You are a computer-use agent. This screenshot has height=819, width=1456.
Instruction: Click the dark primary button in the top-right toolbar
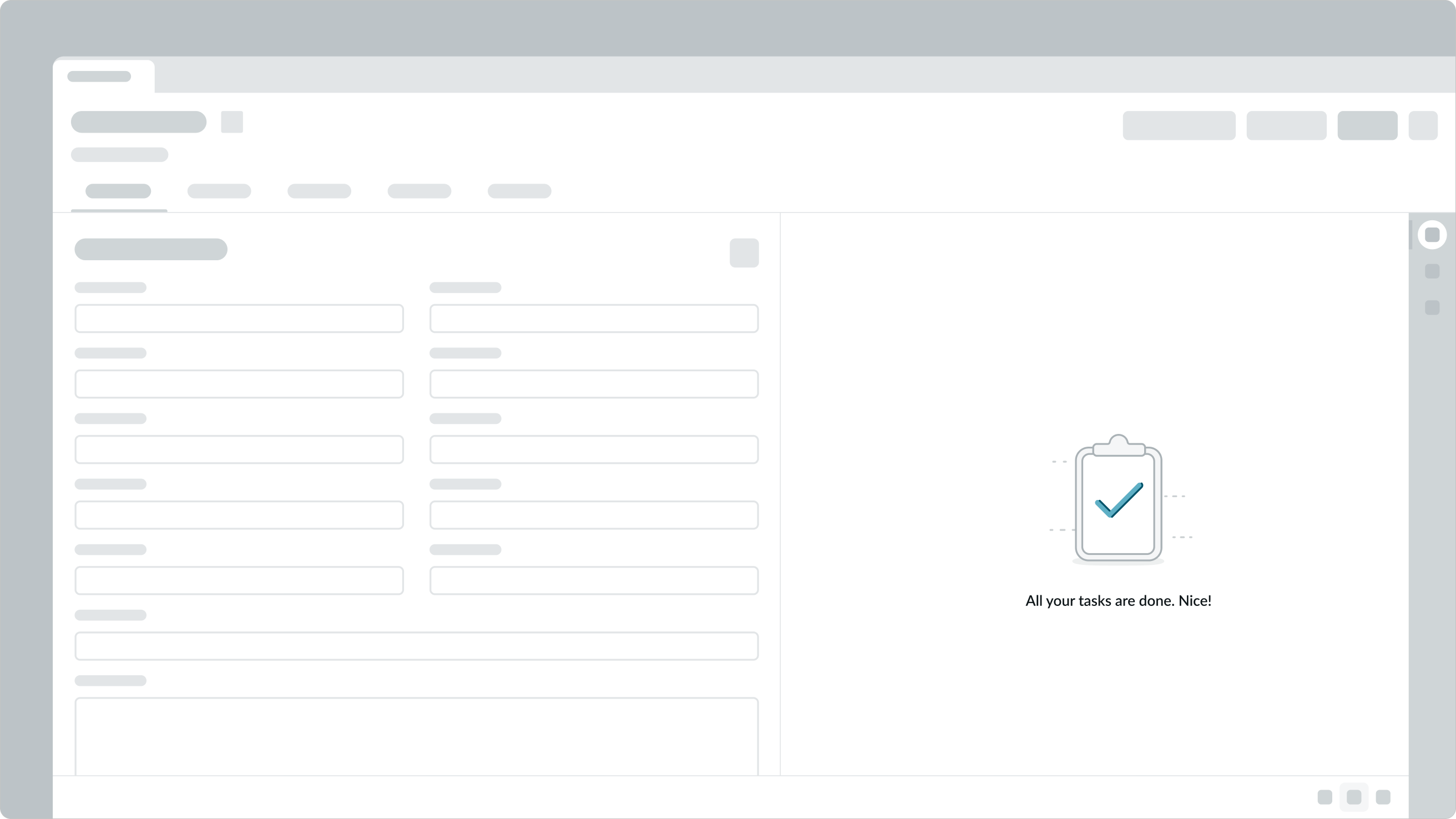click(1367, 125)
